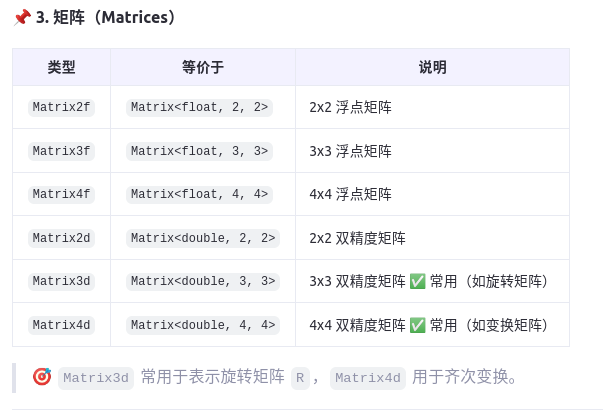Click 'Matrix<double, 2, 2>' code
Viewport: 603px width, 412px height.
point(203,239)
